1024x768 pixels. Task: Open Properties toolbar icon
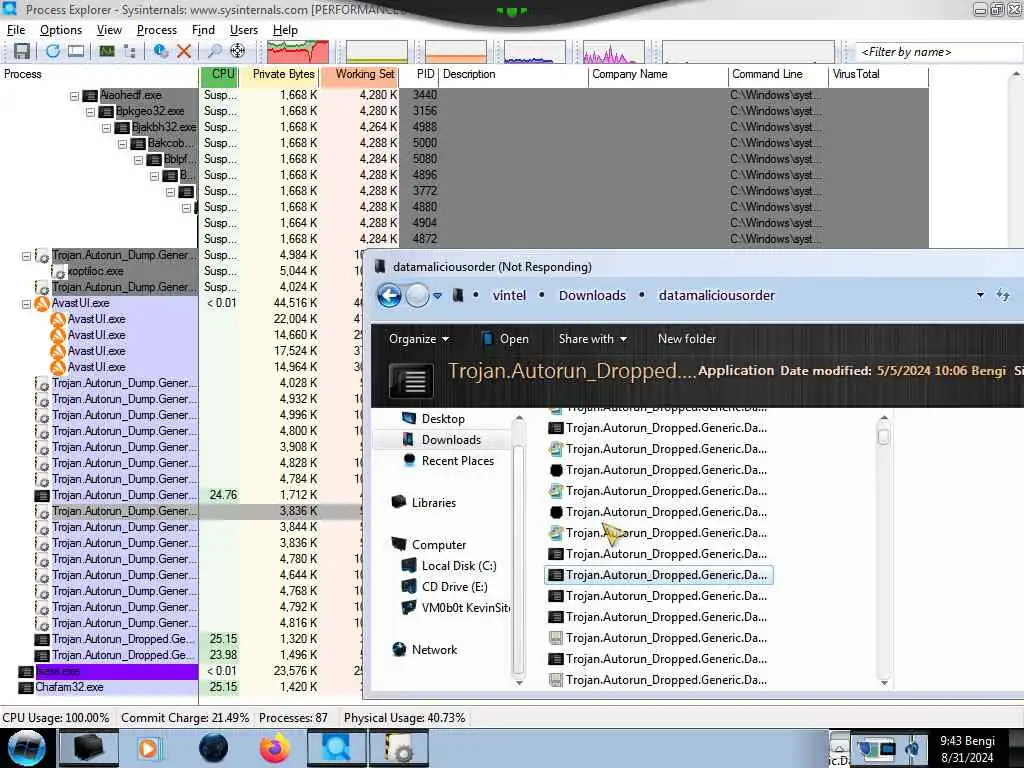coord(161,51)
